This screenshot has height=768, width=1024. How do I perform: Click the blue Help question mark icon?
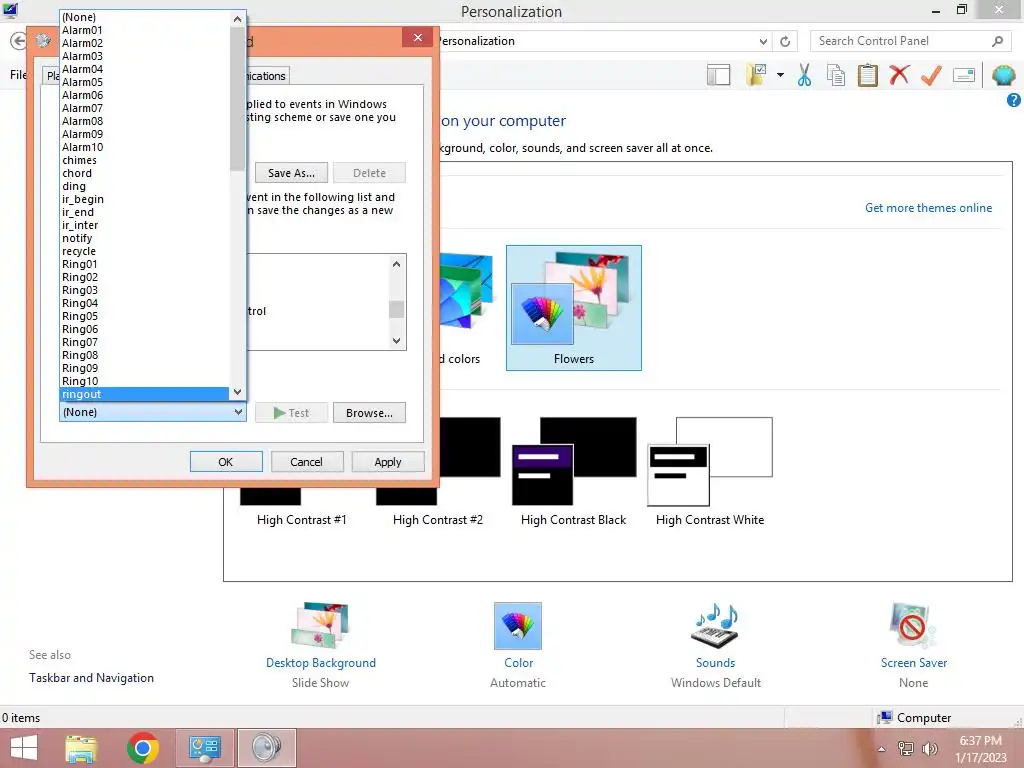point(1014,100)
